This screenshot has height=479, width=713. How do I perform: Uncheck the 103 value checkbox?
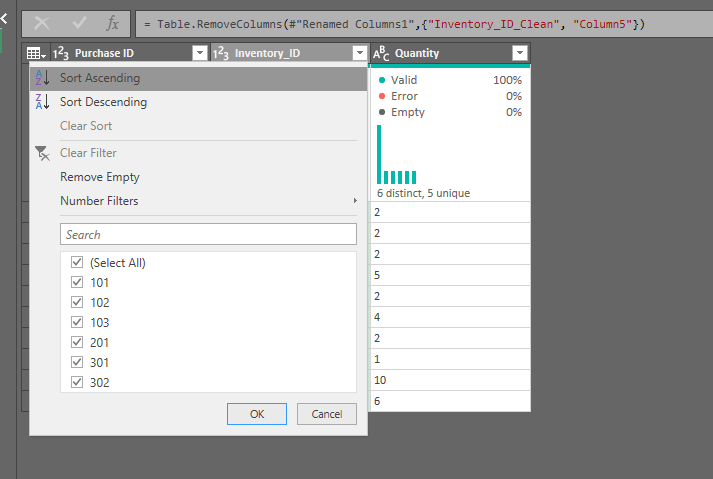(77, 322)
